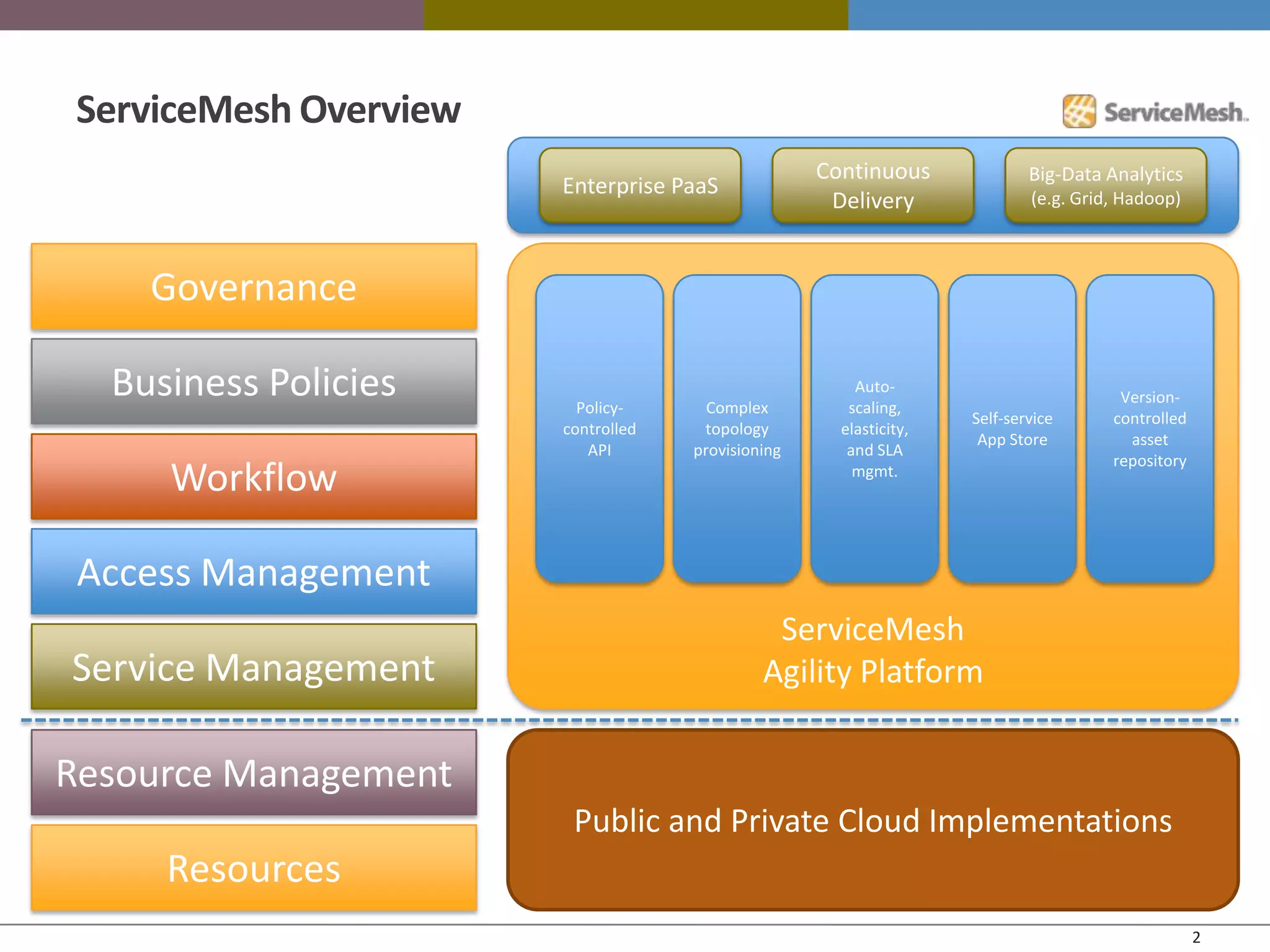Select the Continuous Delivery box
Image resolution: width=1270 pixels, height=952 pixels.
(x=873, y=185)
